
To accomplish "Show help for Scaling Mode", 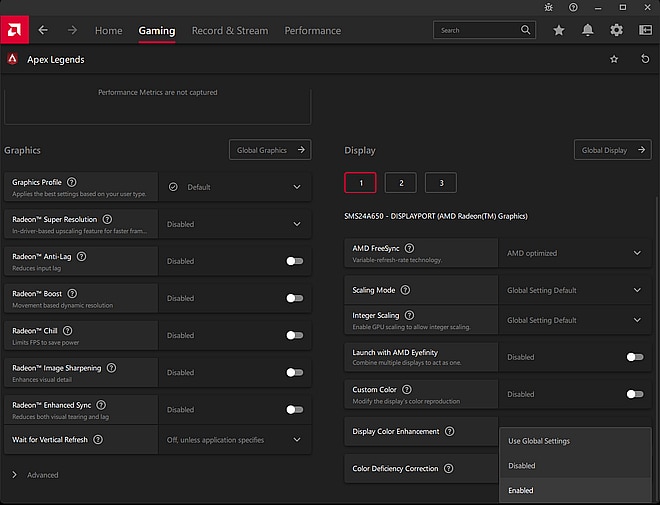I will tap(405, 290).
